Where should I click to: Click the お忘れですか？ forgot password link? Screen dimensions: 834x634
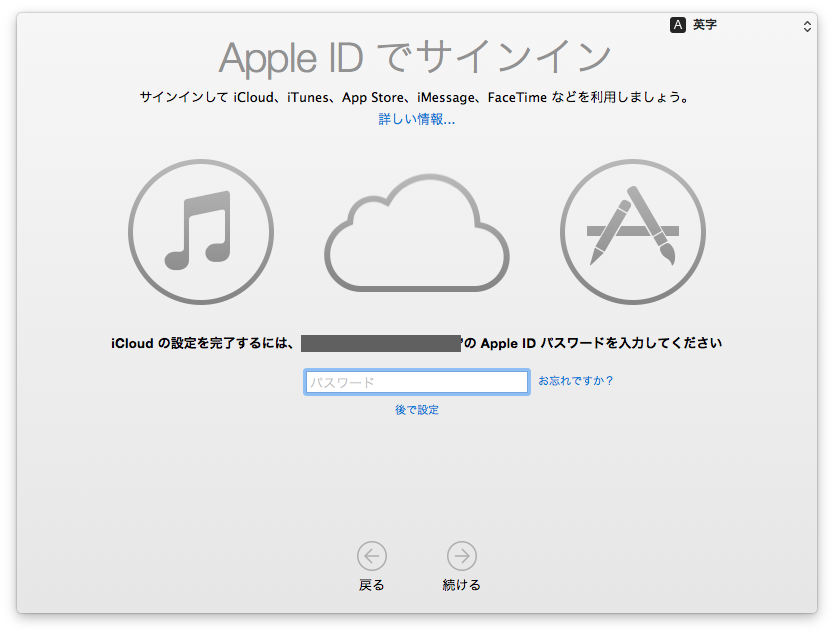[576, 381]
